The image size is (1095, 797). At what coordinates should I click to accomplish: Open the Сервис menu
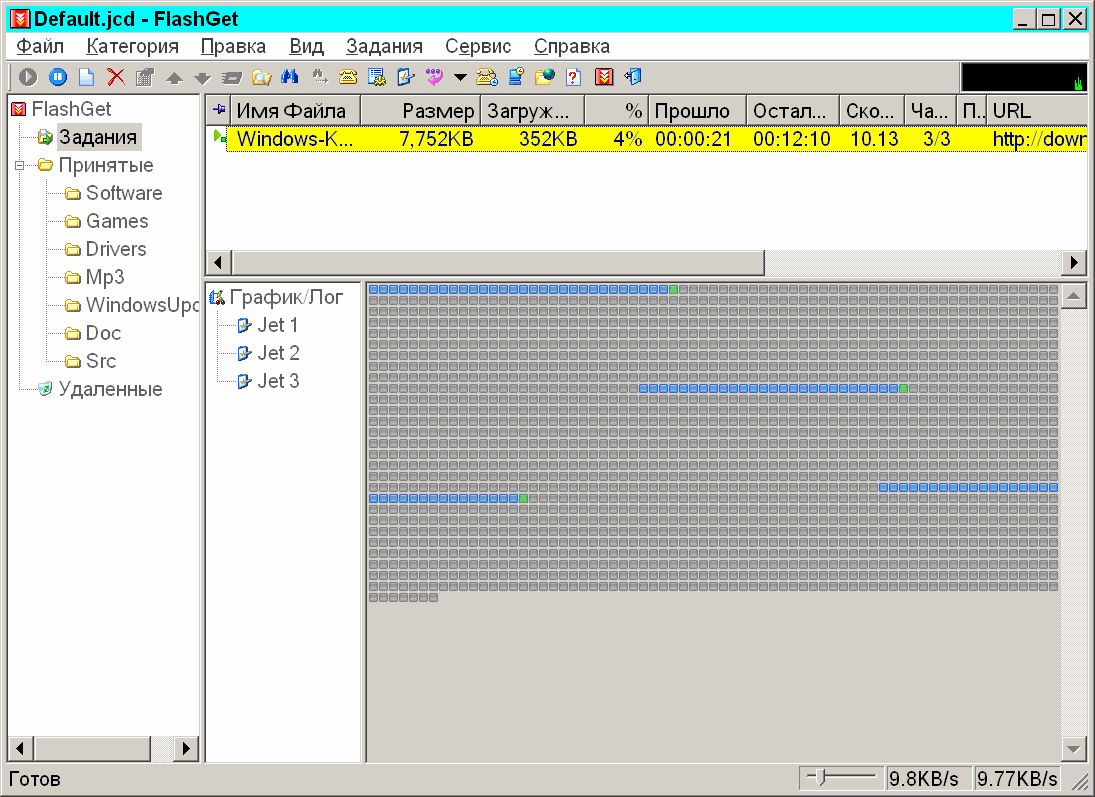click(478, 46)
